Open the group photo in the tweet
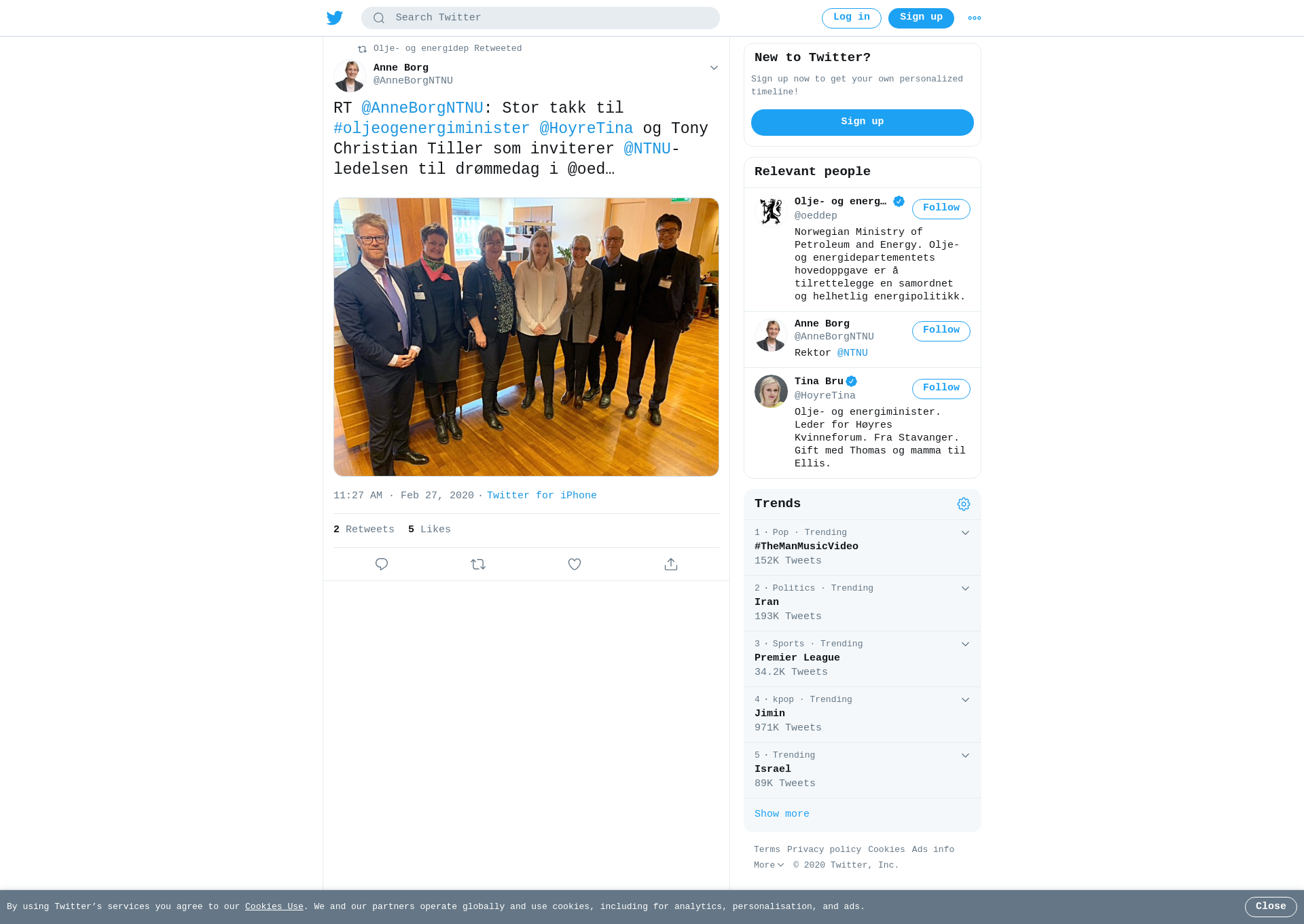The width and height of the screenshot is (1304, 924). [x=526, y=337]
